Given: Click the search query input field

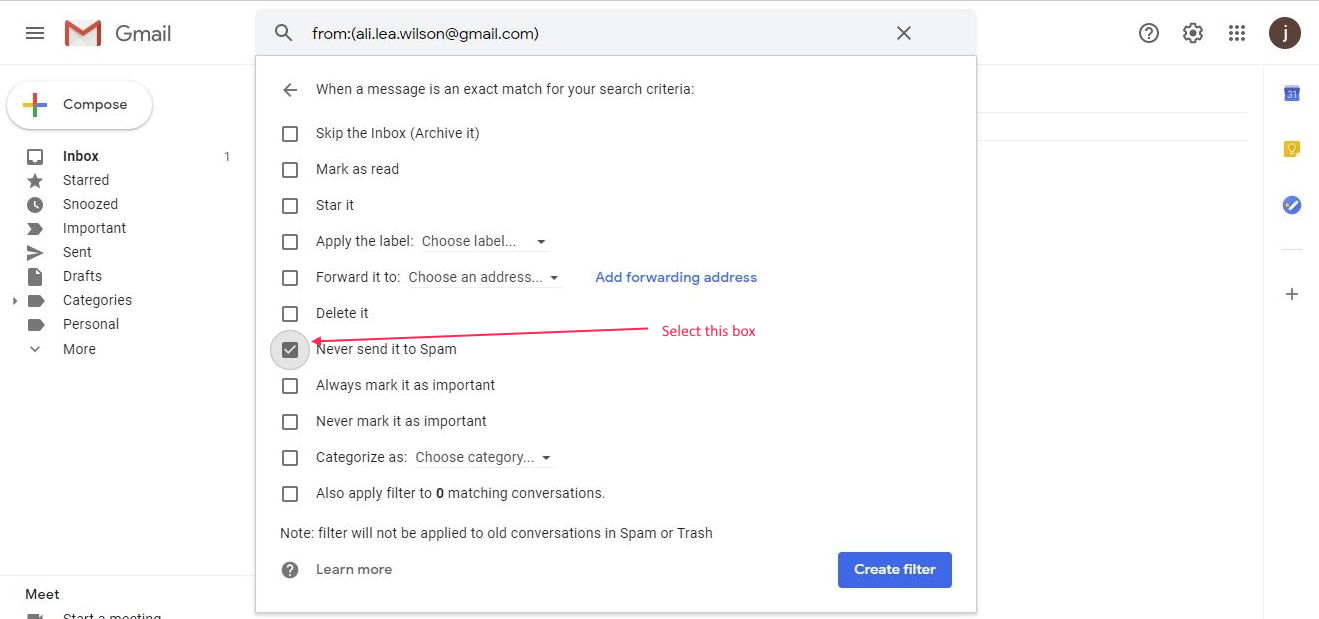Looking at the screenshot, I should point(595,33).
